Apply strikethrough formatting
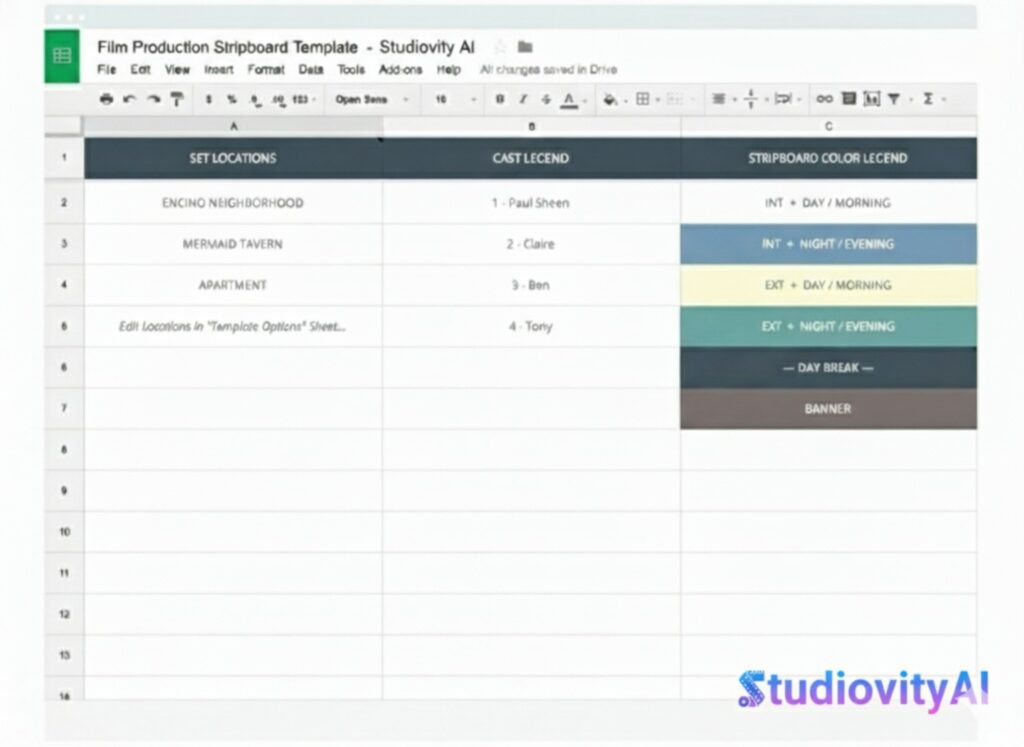Screen dimensions: 1024x747 click(546, 99)
